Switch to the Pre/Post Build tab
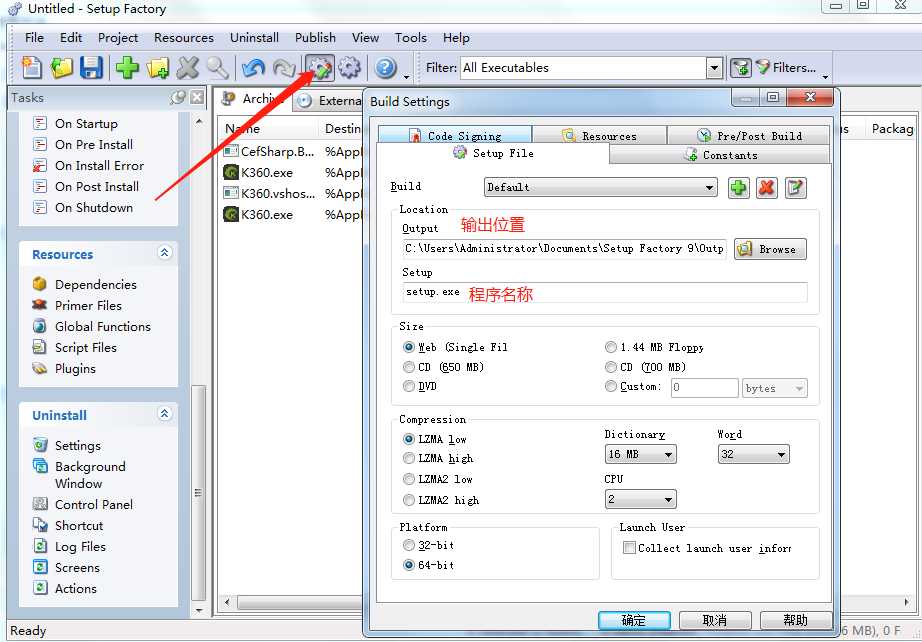Image resolution: width=922 pixels, height=642 pixels. 749,135
